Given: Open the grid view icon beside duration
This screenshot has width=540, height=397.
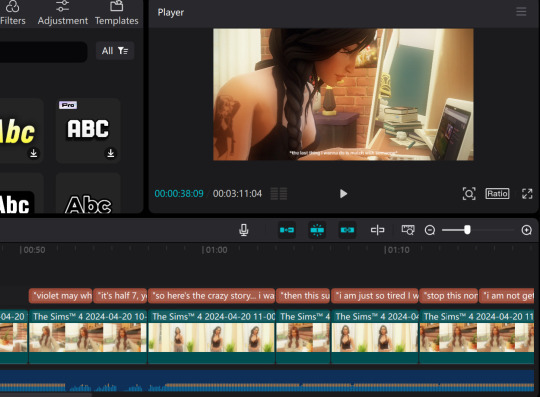Looking at the screenshot, I should 279,194.
